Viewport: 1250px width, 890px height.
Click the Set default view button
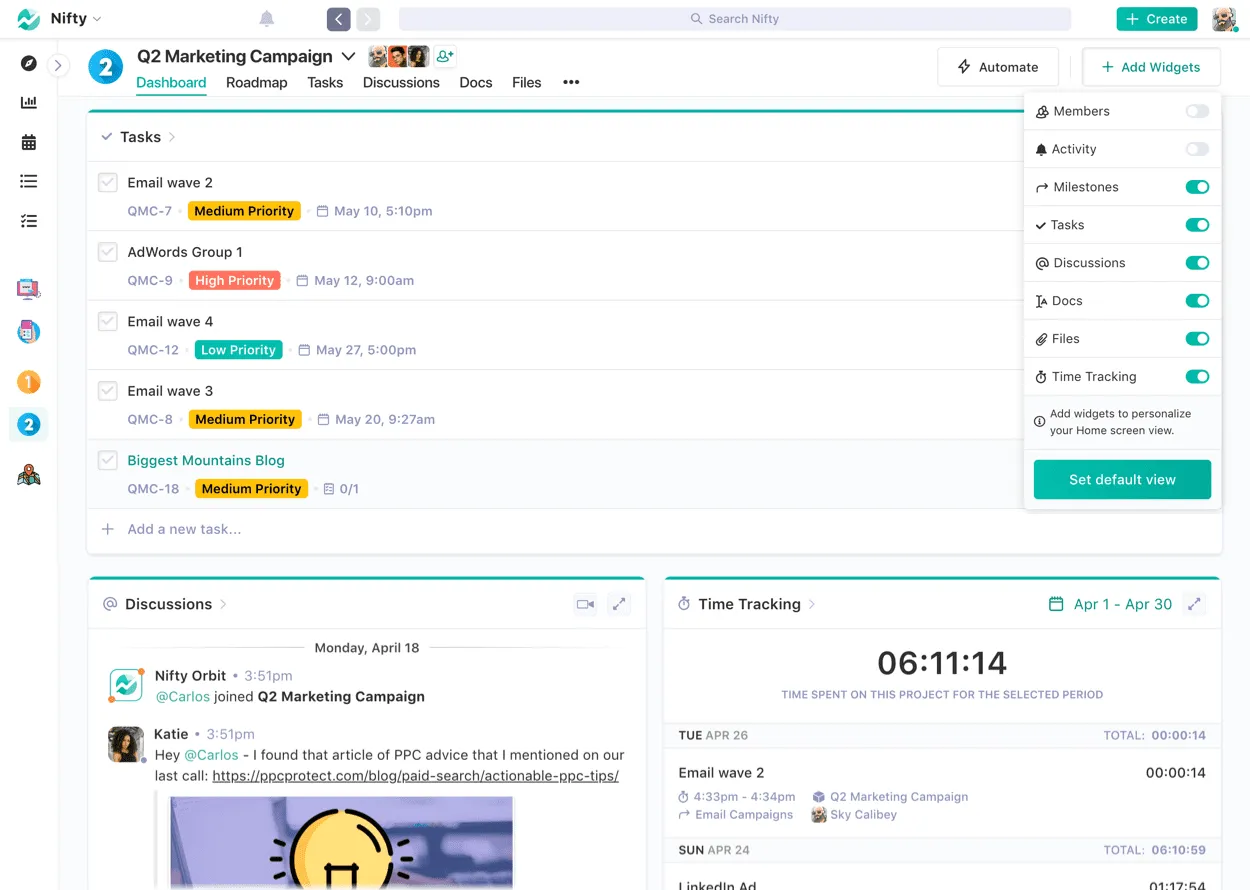(1122, 479)
